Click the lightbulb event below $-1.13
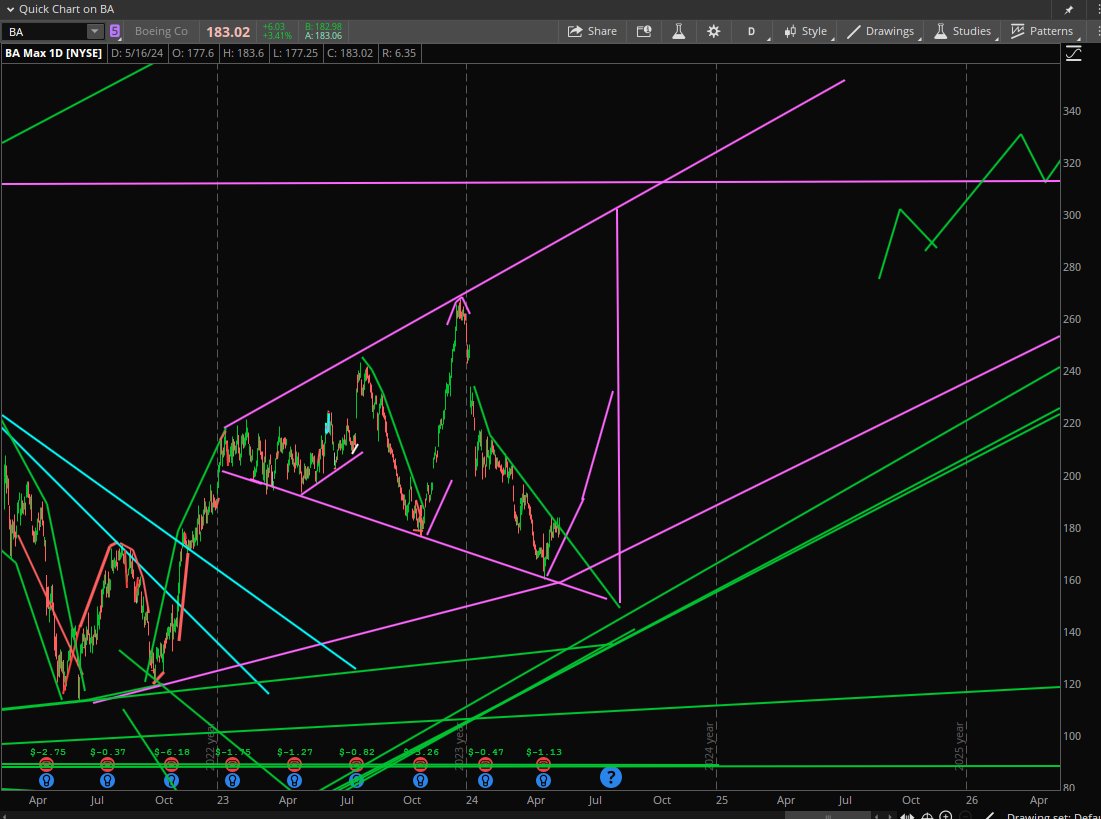Screen dimensions: 1101x819 coord(543,780)
